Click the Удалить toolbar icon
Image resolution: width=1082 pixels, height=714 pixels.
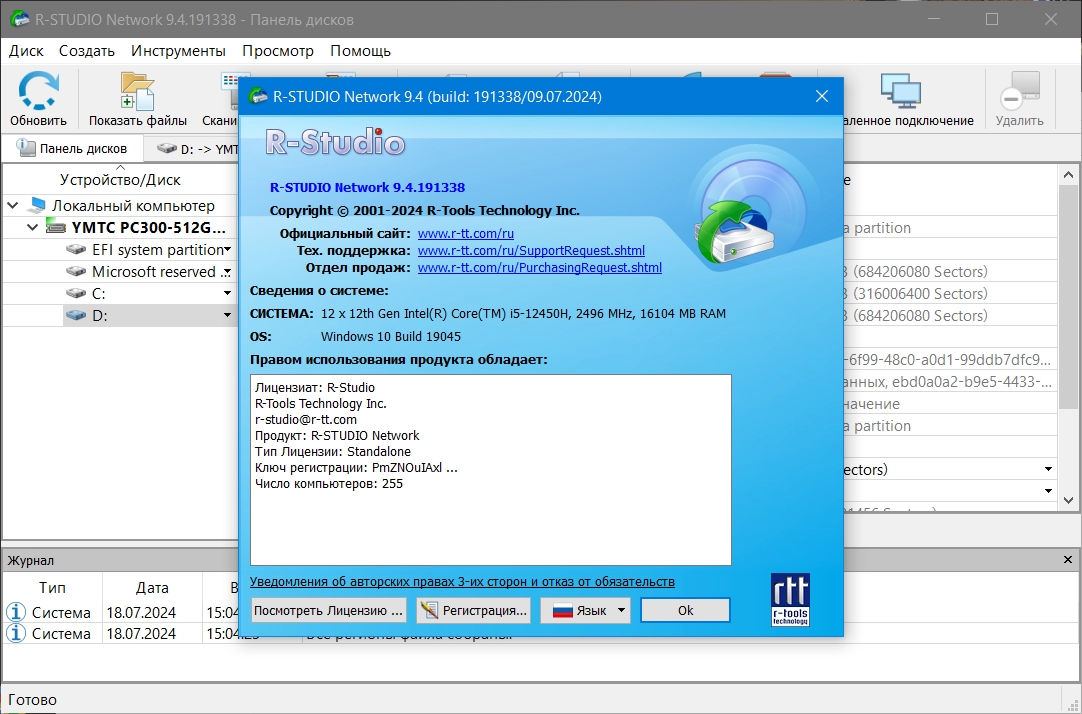tap(1020, 91)
